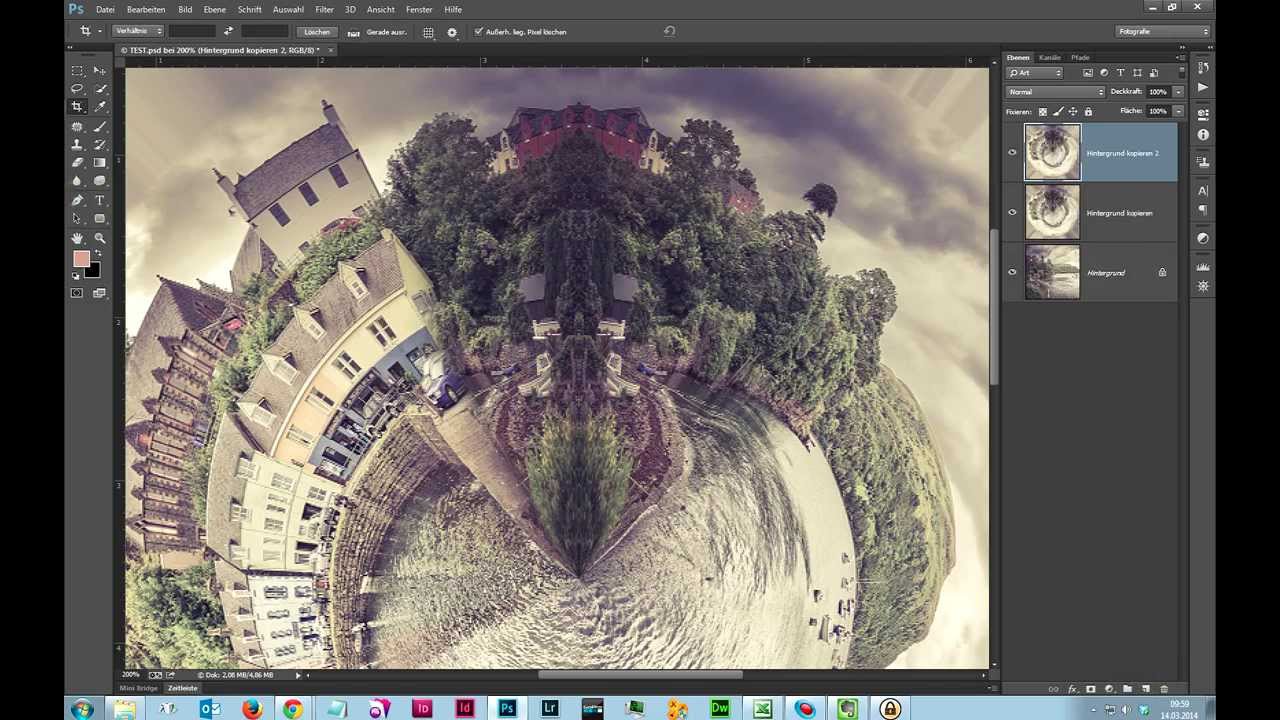Select the History Brush tool

pyautogui.click(x=99, y=145)
